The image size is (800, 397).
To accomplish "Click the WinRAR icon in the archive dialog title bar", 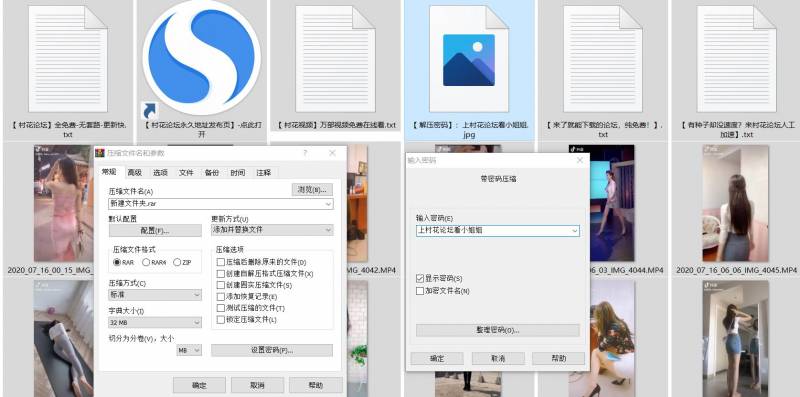I will click(100, 153).
